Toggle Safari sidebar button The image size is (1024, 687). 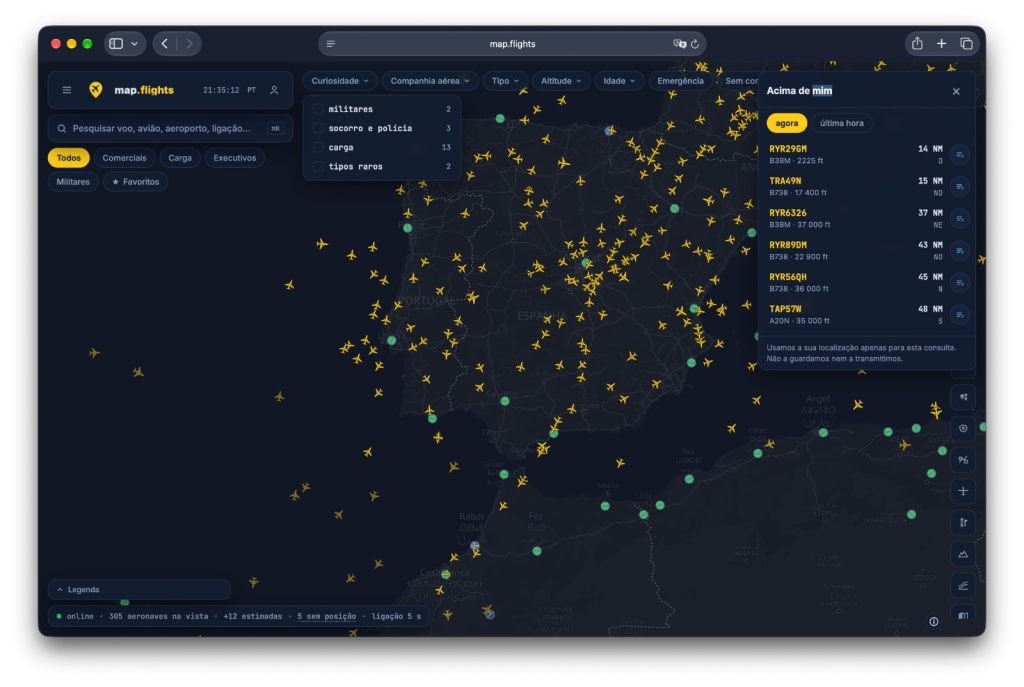[x=116, y=43]
